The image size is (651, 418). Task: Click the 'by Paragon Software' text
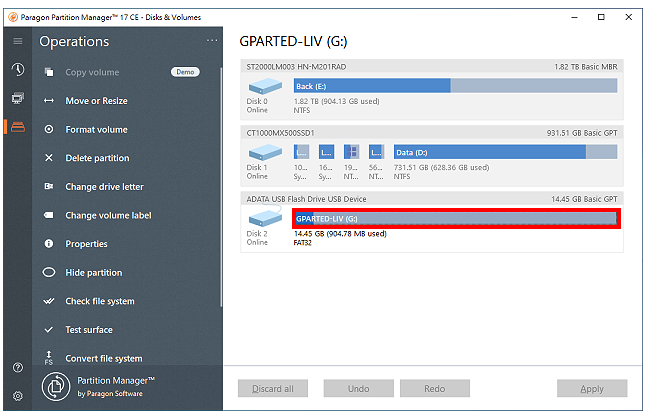110,394
